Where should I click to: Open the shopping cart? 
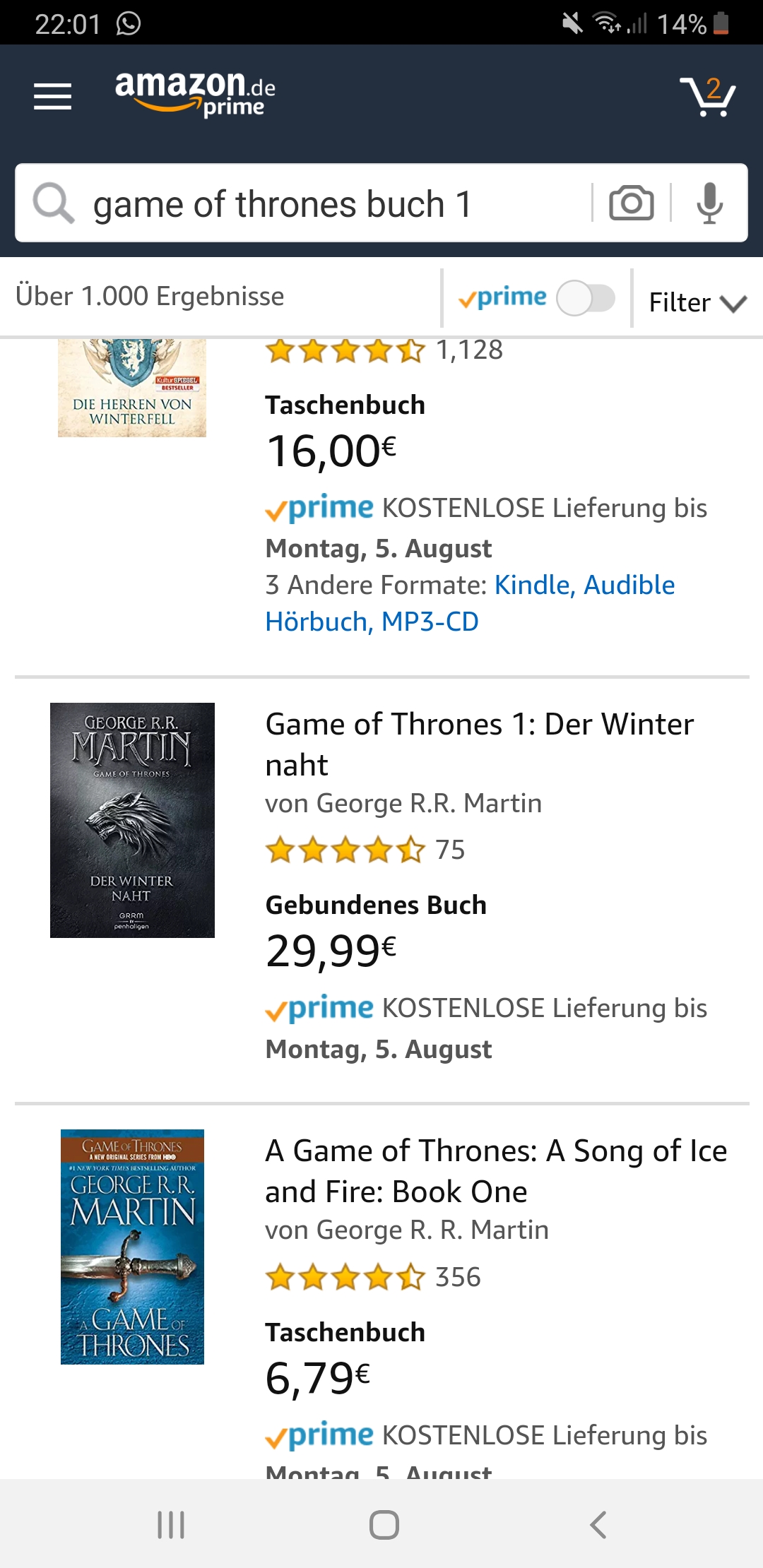pyautogui.click(x=707, y=97)
